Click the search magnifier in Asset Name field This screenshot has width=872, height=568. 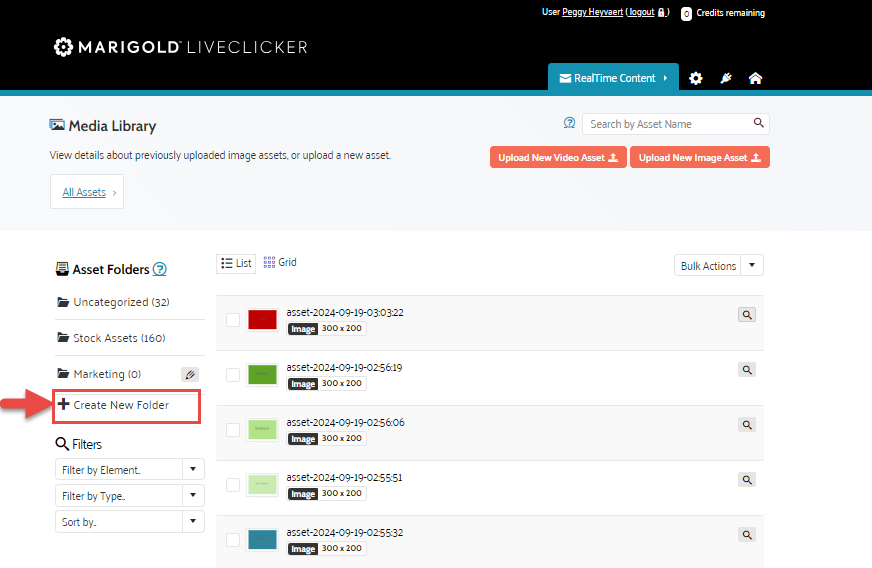[x=759, y=123]
